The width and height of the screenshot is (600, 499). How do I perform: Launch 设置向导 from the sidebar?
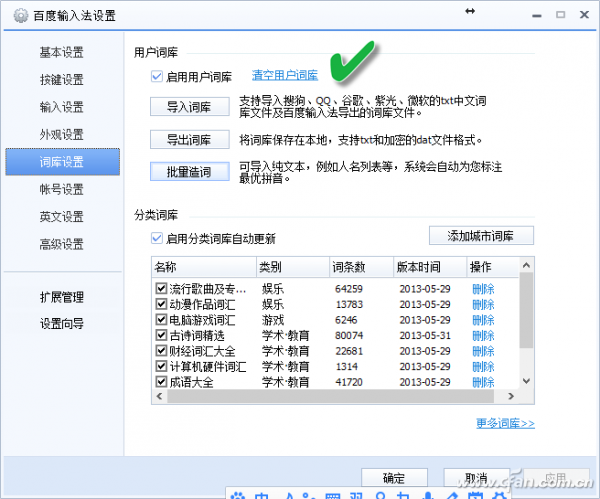[62, 324]
